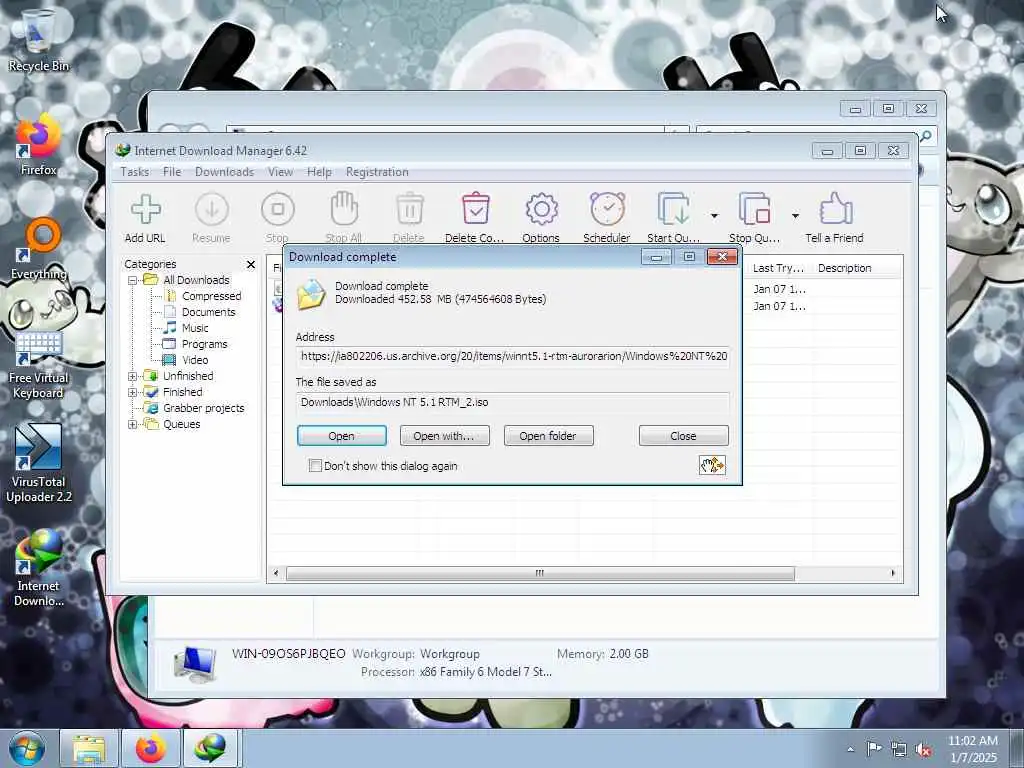
Task: Click the Stop Queue toolbar icon
Action: 754,210
